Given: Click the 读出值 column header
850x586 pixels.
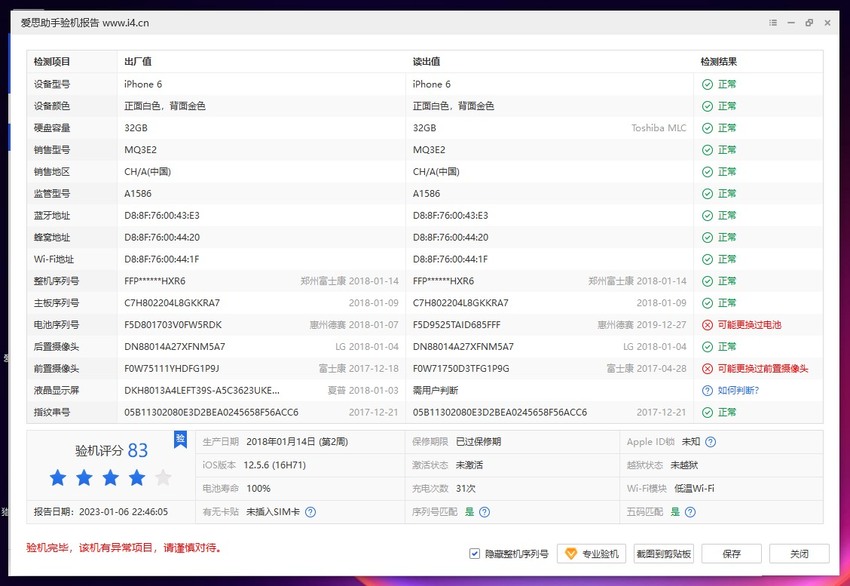Looking at the screenshot, I should [427, 62].
